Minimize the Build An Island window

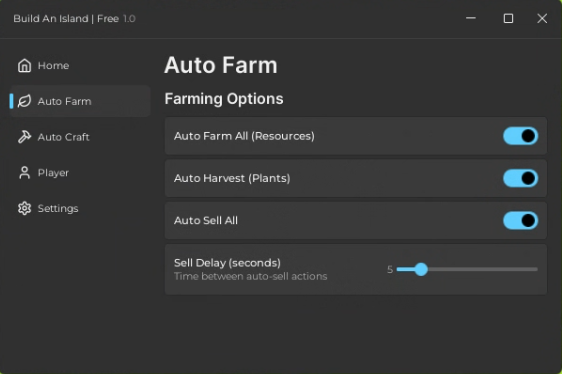[x=471, y=18]
